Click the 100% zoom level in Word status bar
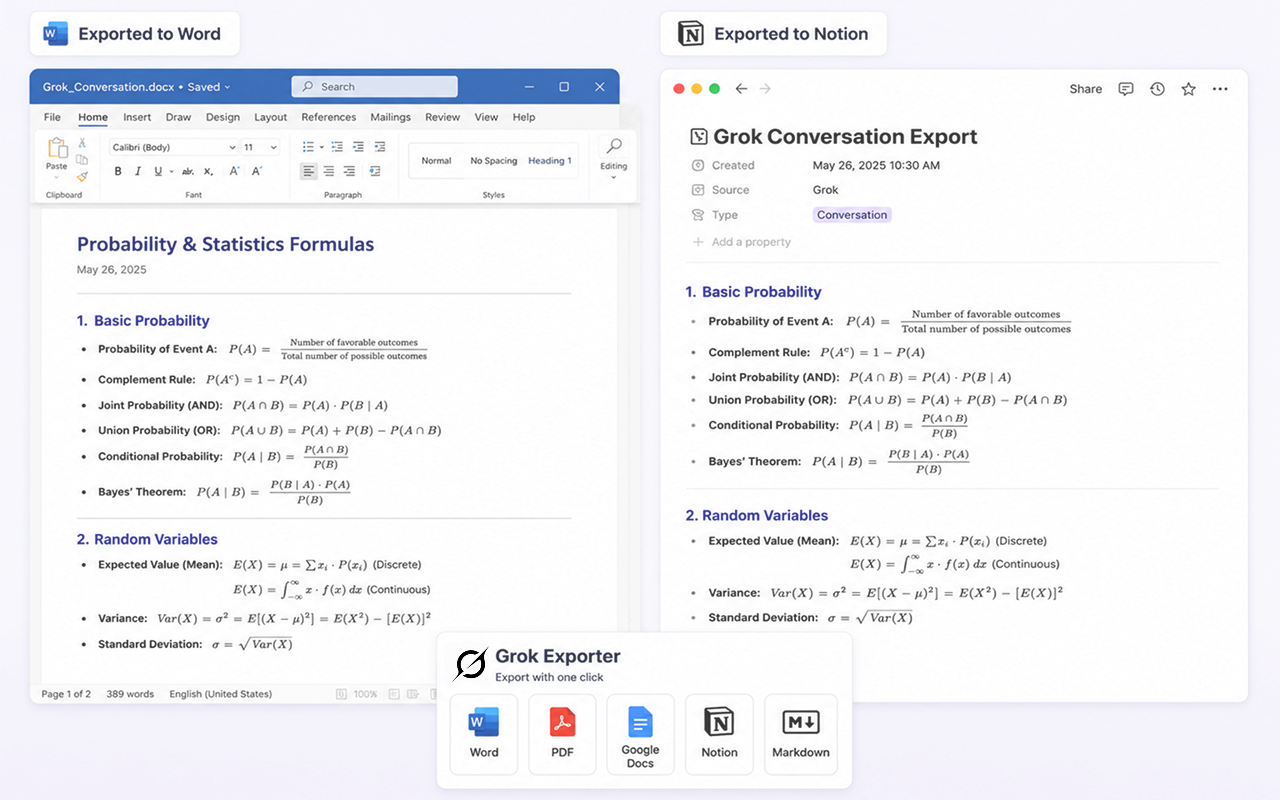Viewport: 1280px width, 800px height. [x=365, y=694]
